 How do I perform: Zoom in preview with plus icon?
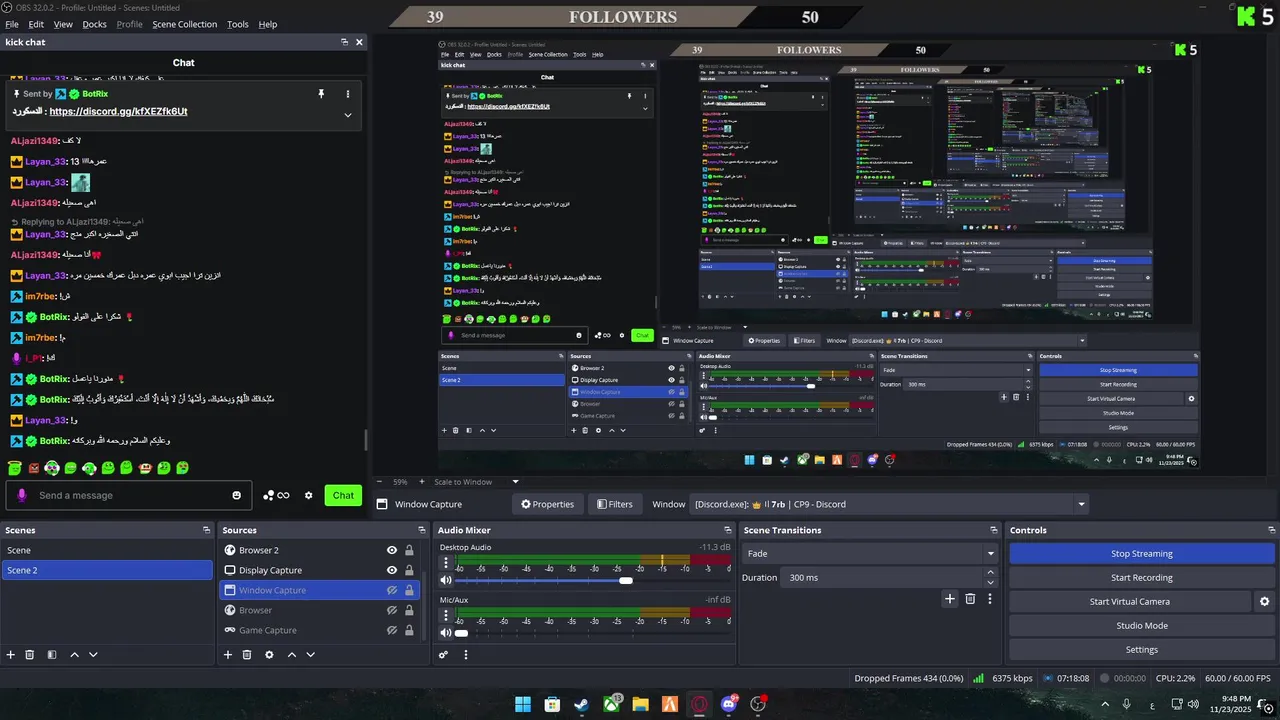point(424,482)
